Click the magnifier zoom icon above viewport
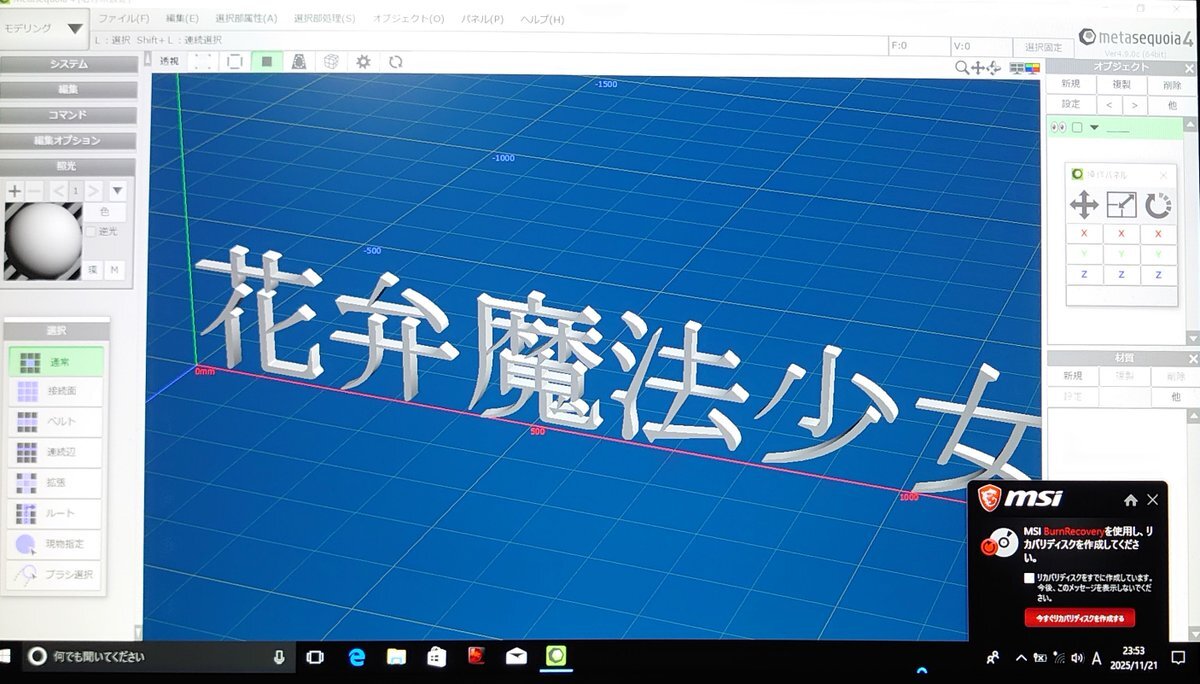Viewport: 1200px width, 684px height. point(961,68)
